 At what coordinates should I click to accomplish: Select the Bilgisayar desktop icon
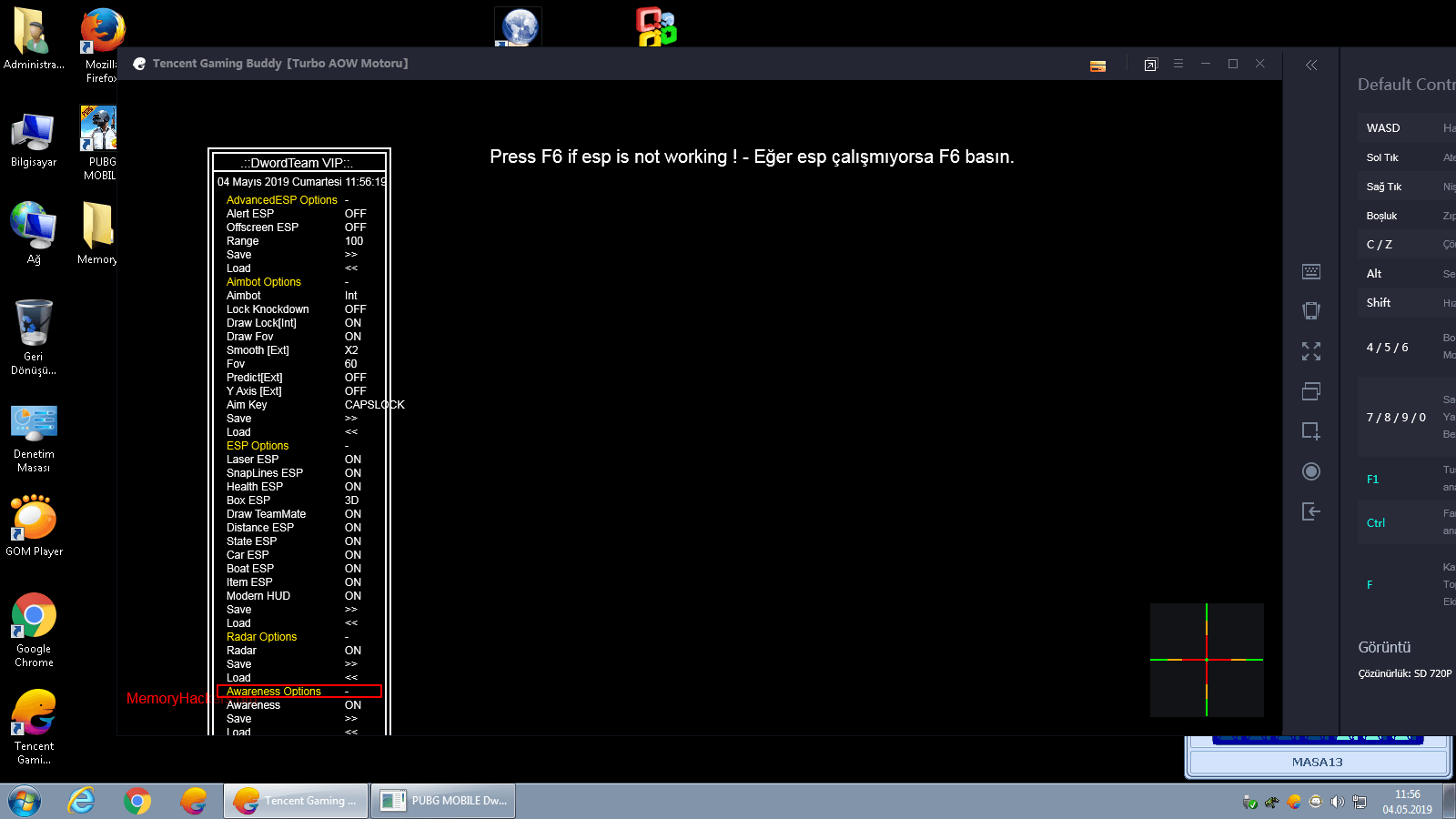34,140
